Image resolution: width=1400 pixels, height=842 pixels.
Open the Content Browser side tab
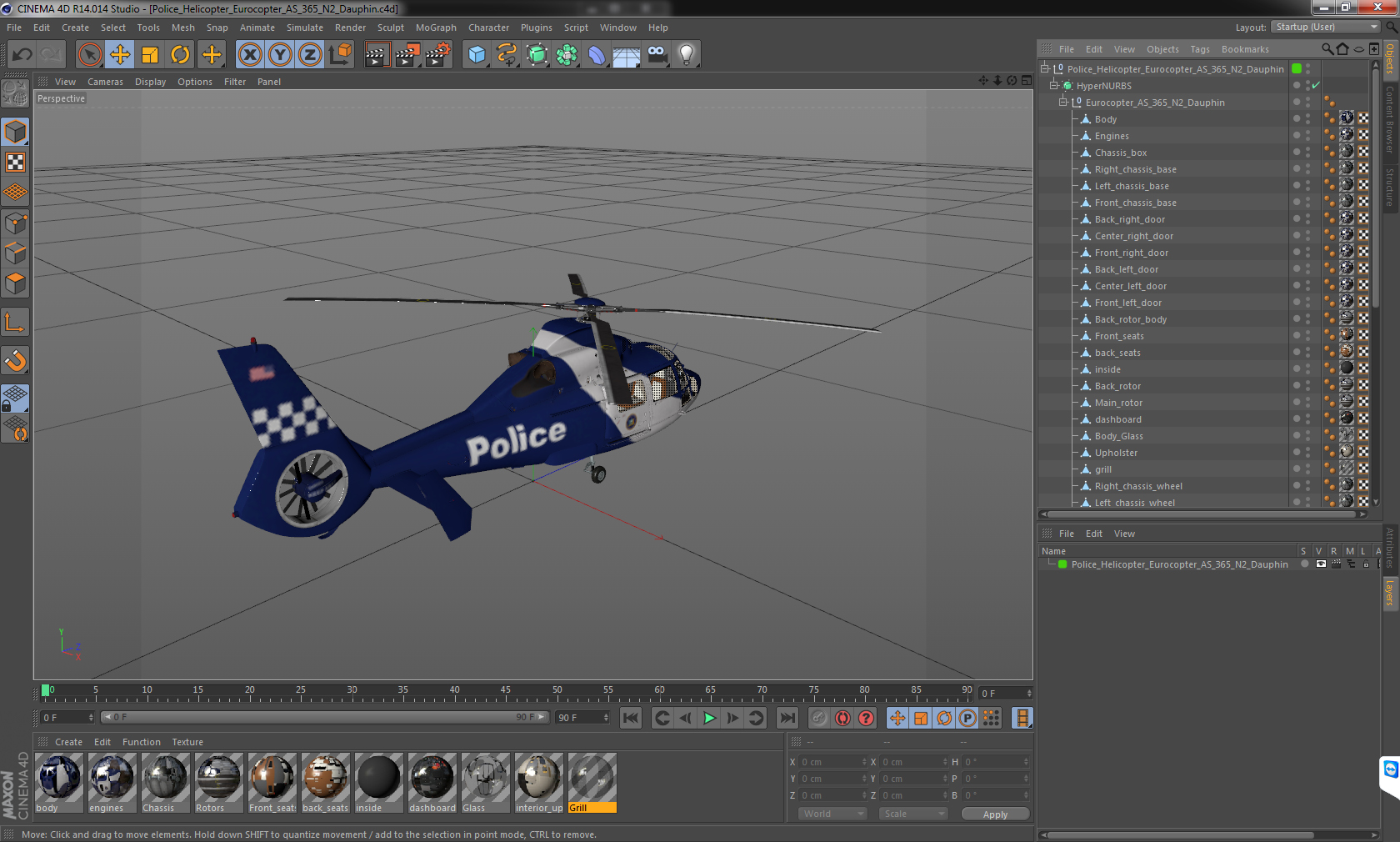point(1390,118)
